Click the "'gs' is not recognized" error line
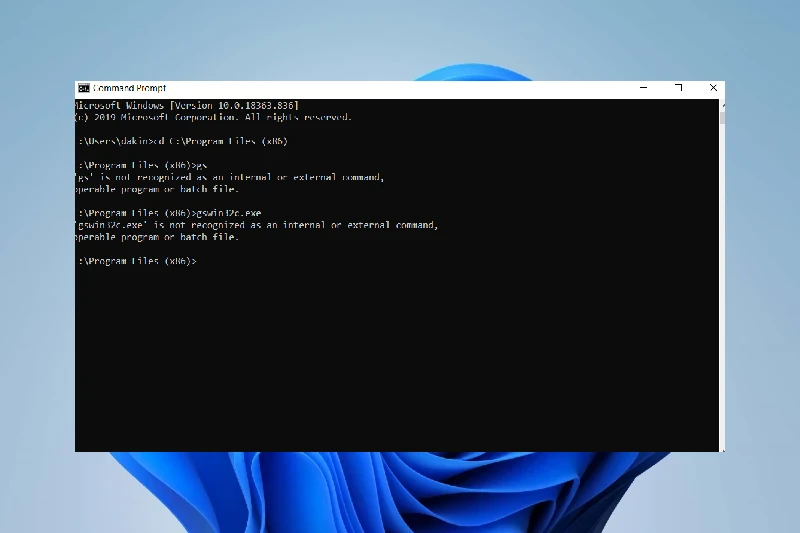 tap(230, 177)
